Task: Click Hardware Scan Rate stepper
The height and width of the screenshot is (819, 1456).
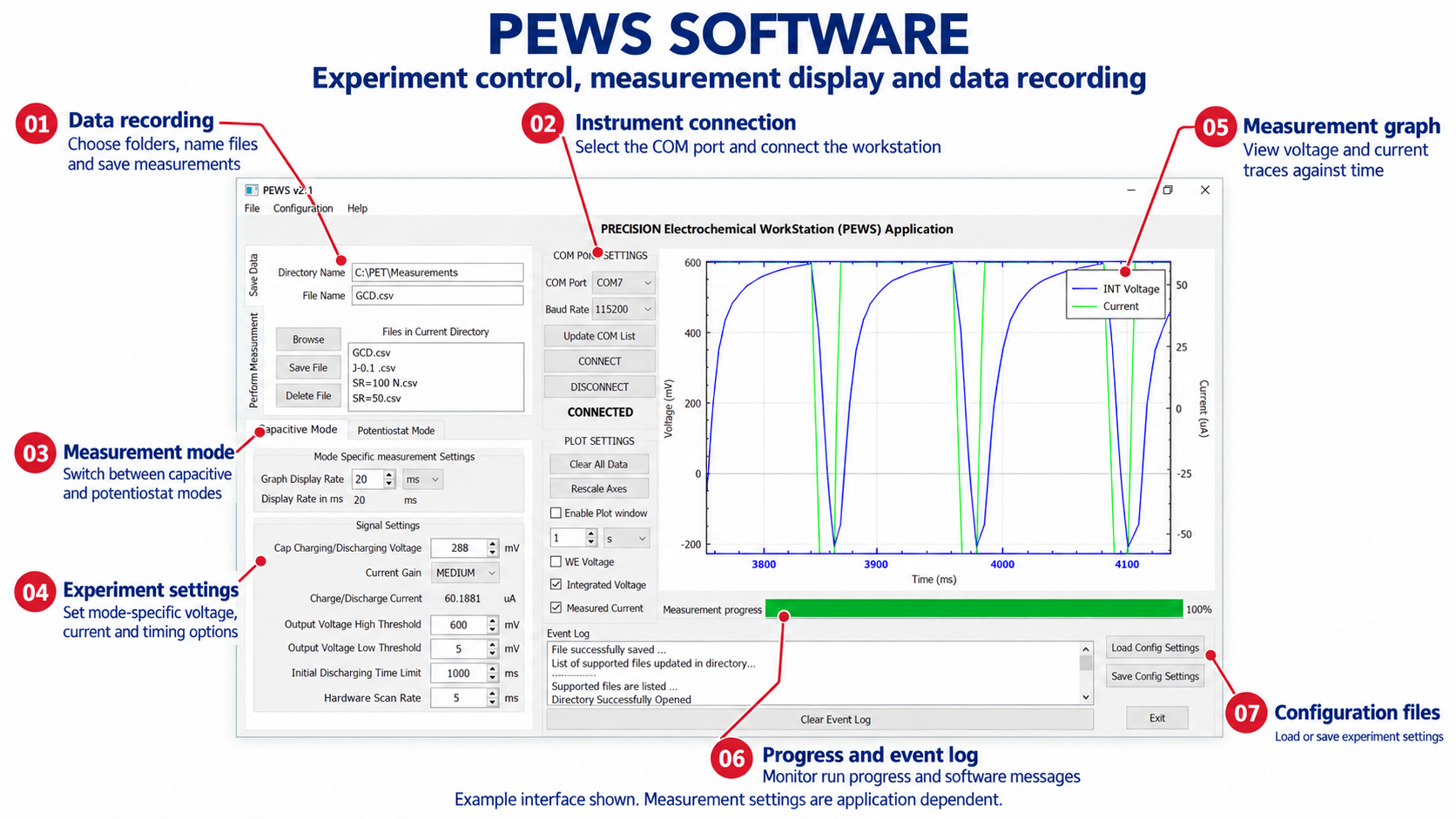Action: coord(465,698)
